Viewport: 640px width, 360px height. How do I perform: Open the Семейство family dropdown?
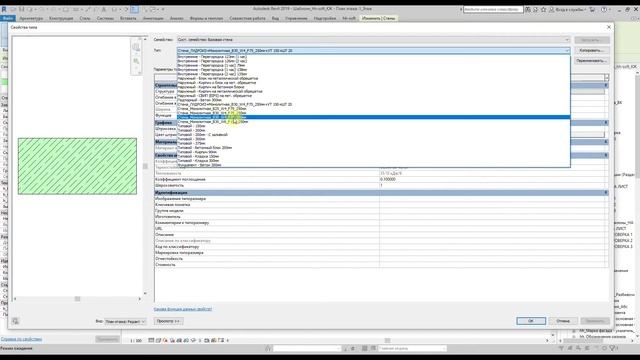[x=373, y=40]
